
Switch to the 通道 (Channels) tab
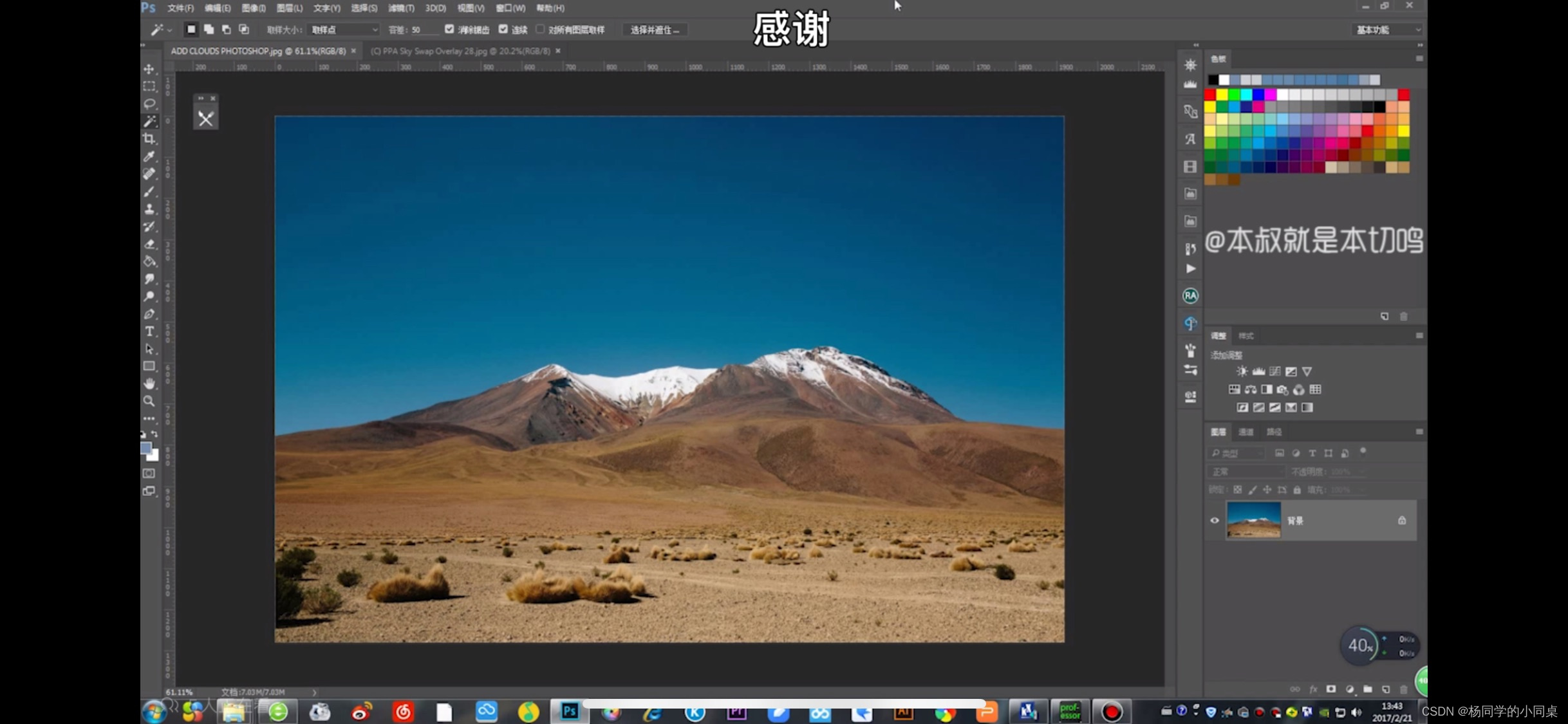pyautogui.click(x=1246, y=432)
